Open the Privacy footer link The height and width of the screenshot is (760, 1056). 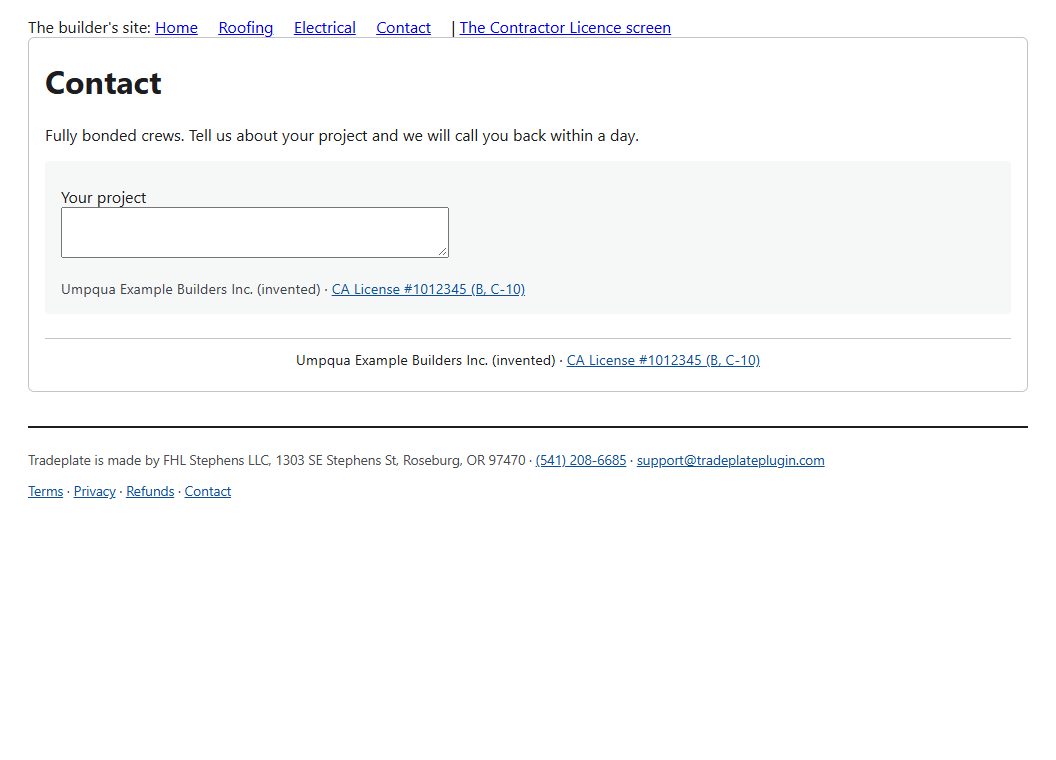(x=94, y=491)
